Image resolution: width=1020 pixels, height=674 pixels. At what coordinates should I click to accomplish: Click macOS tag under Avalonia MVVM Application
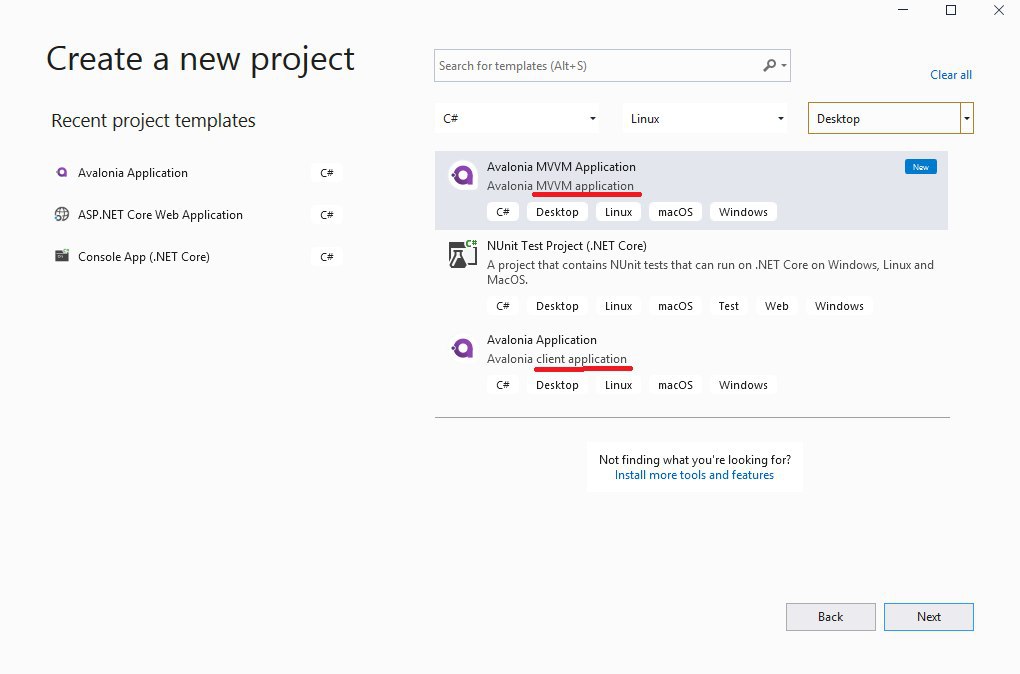pyautogui.click(x=675, y=212)
